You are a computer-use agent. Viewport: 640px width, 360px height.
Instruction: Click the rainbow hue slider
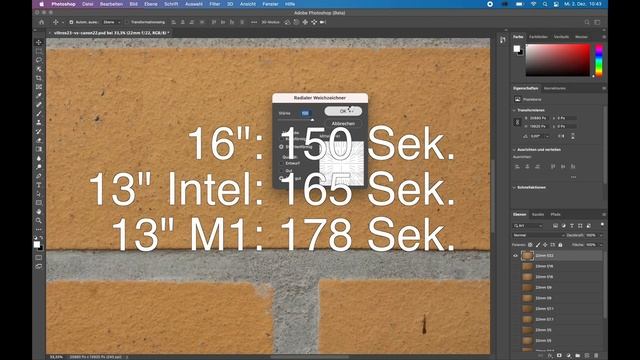[x=599, y=60]
